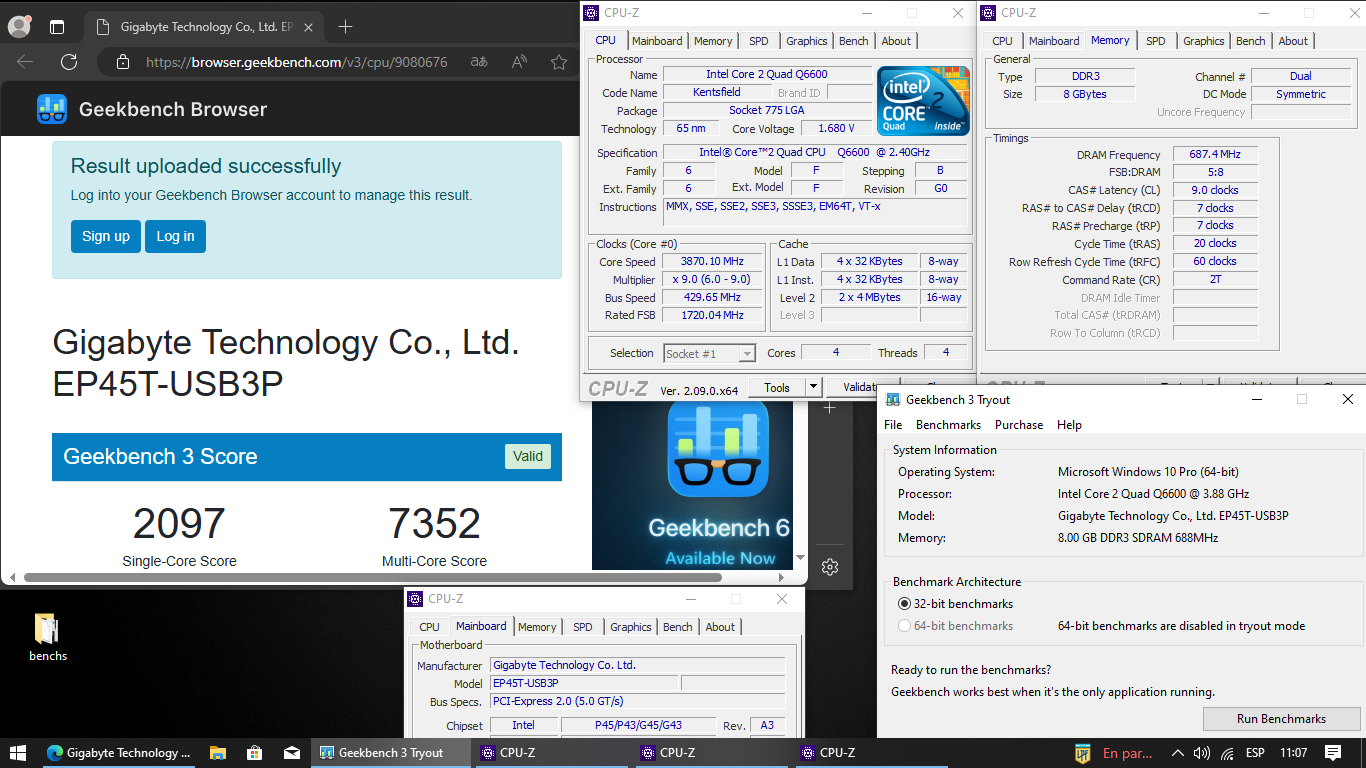Open the Socket #1 selection combo box
Viewport: 1366px width, 768px height.
coord(710,353)
